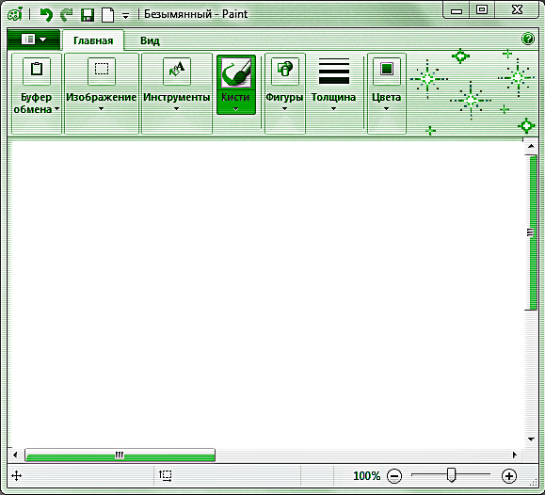
Task: Expand the Цвета colors dropdown arrow
Action: [386, 109]
